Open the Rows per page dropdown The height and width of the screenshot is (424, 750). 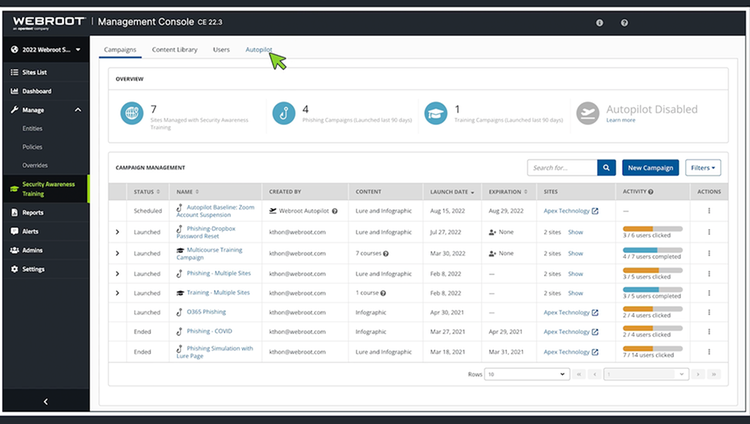pos(527,374)
